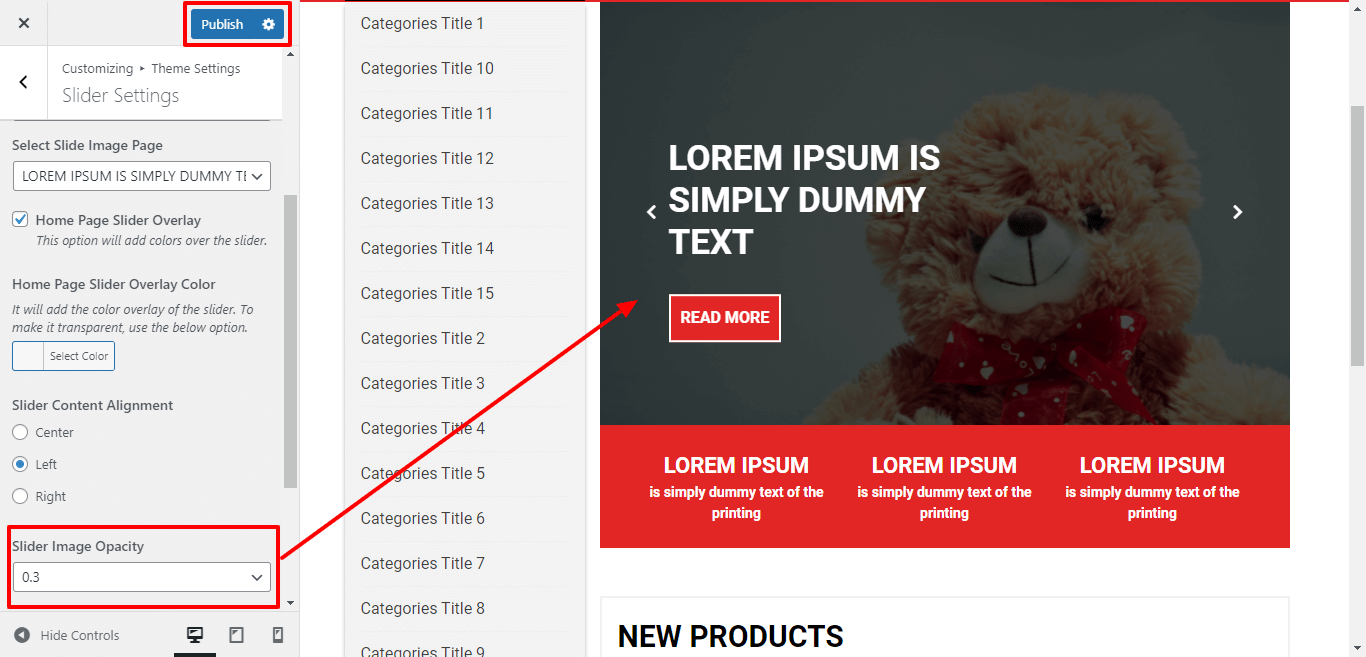Open Select Slide Image Page dropdown
This screenshot has height=657, width=1366.
tap(142, 176)
